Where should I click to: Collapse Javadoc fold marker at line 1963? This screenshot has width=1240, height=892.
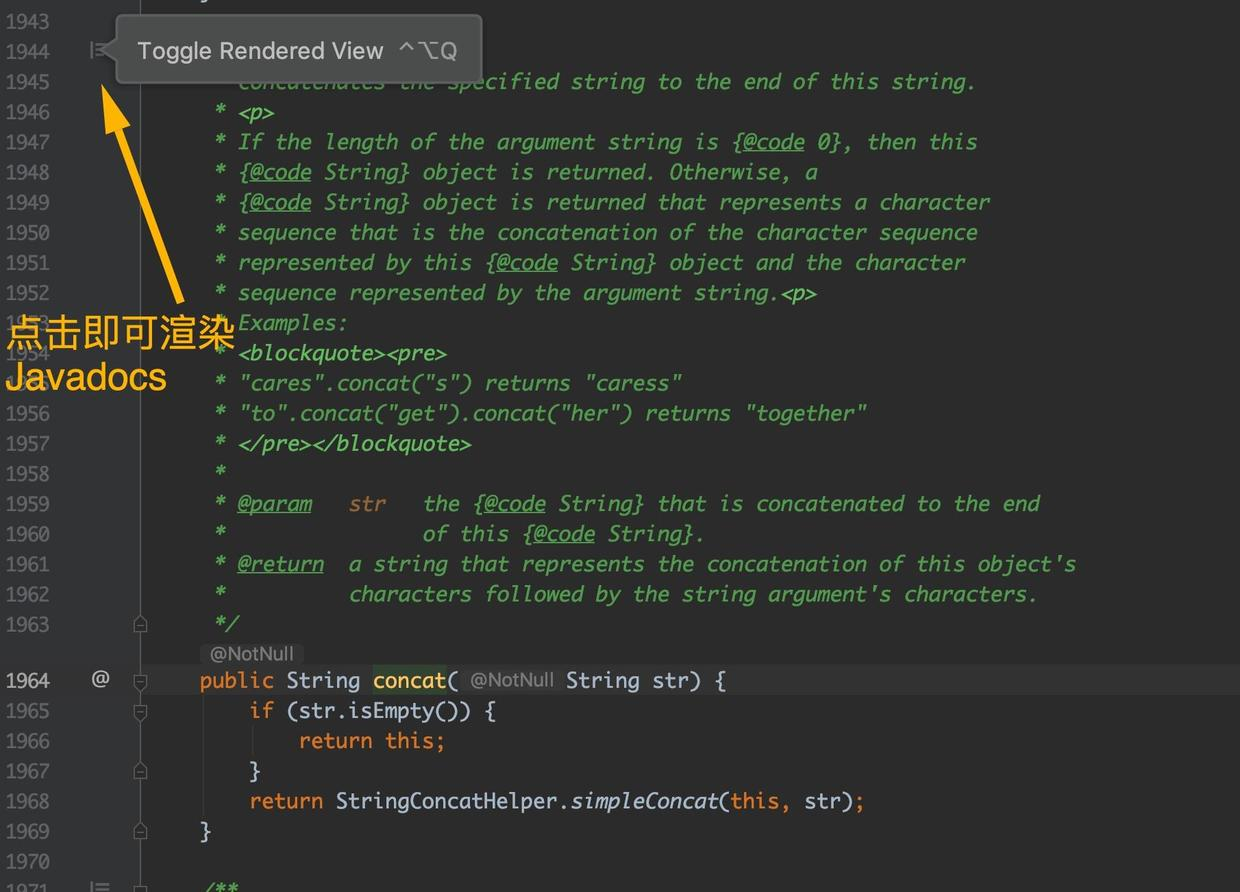[140, 624]
